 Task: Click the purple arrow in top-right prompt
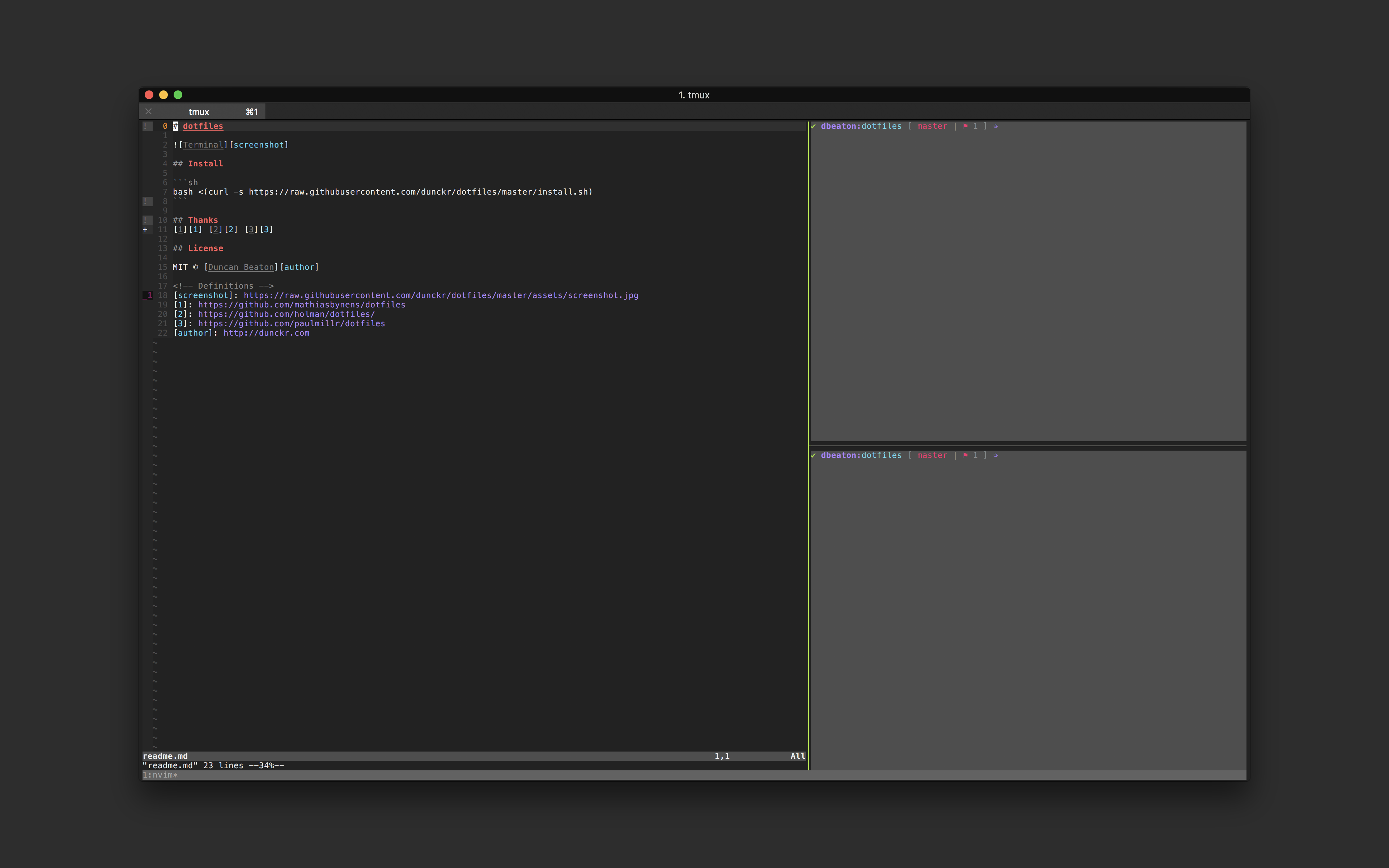995,126
